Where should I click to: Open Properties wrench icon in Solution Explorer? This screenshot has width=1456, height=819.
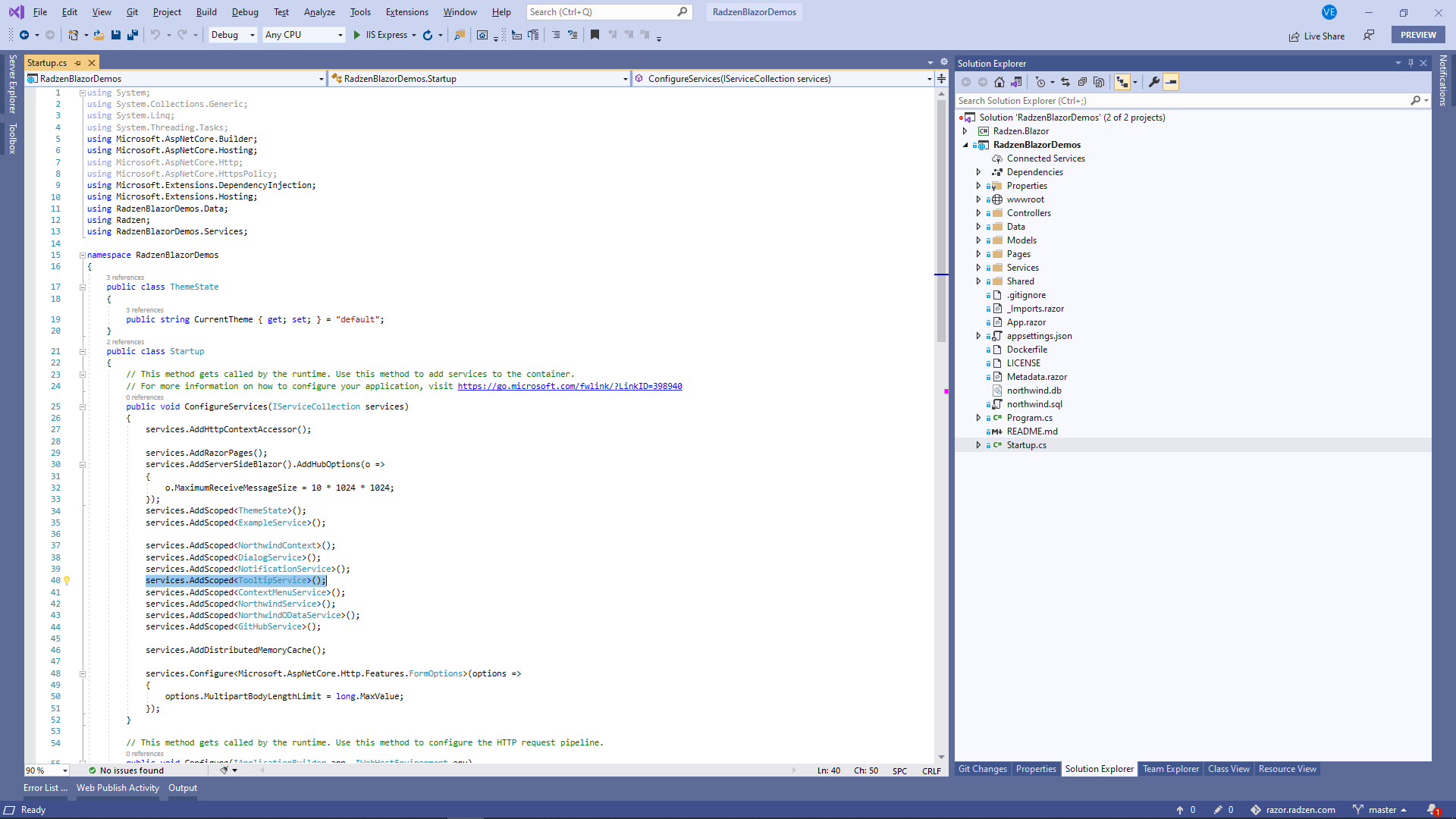1154,82
